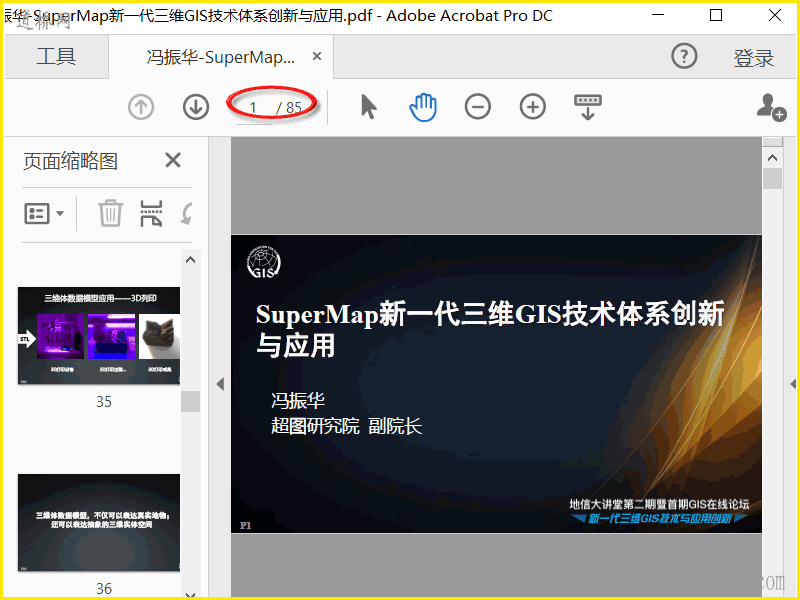The width and height of the screenshot is (800, 600).
Task: Click the slide title SuperMap新一代三维GIS text
Action: tap(490, 329)
